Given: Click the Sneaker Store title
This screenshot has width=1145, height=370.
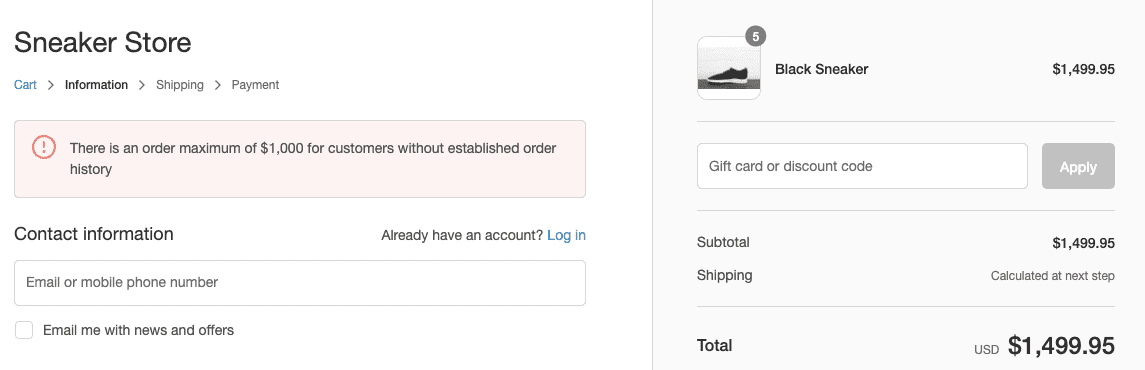Looking at the screenshot, I should point(102,42).
